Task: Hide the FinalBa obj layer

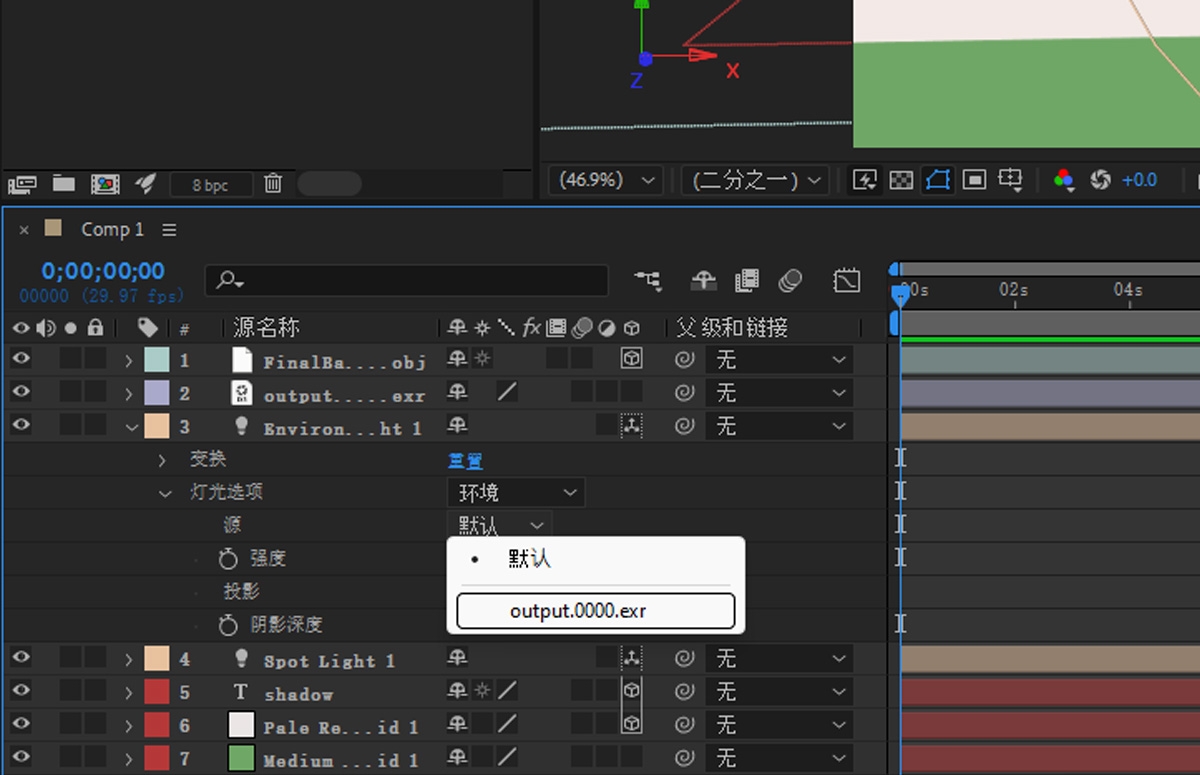Action: [x=20, y=359]
